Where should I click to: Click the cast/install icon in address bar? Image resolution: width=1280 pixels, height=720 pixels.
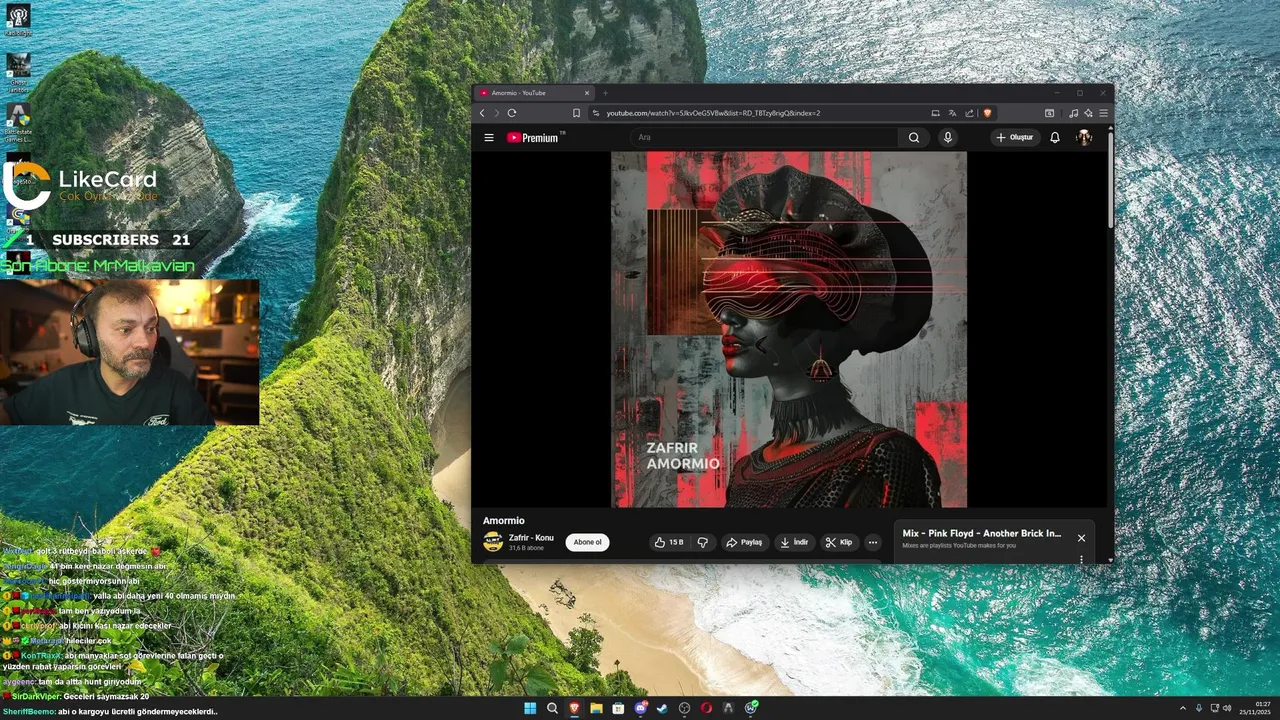[x=935, y=113]
